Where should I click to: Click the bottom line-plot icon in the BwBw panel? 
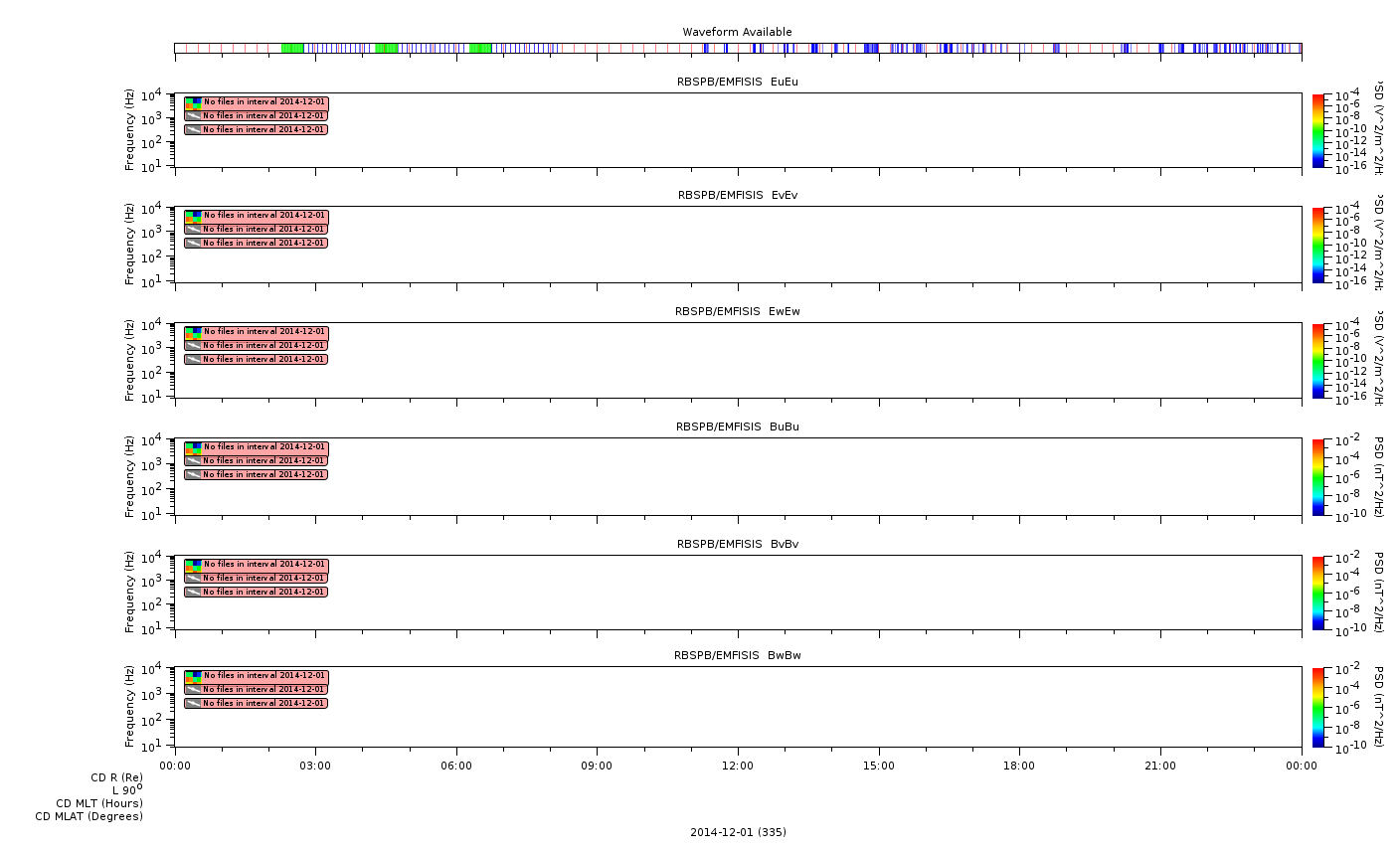pyautogui.click(x=193, y=703)
